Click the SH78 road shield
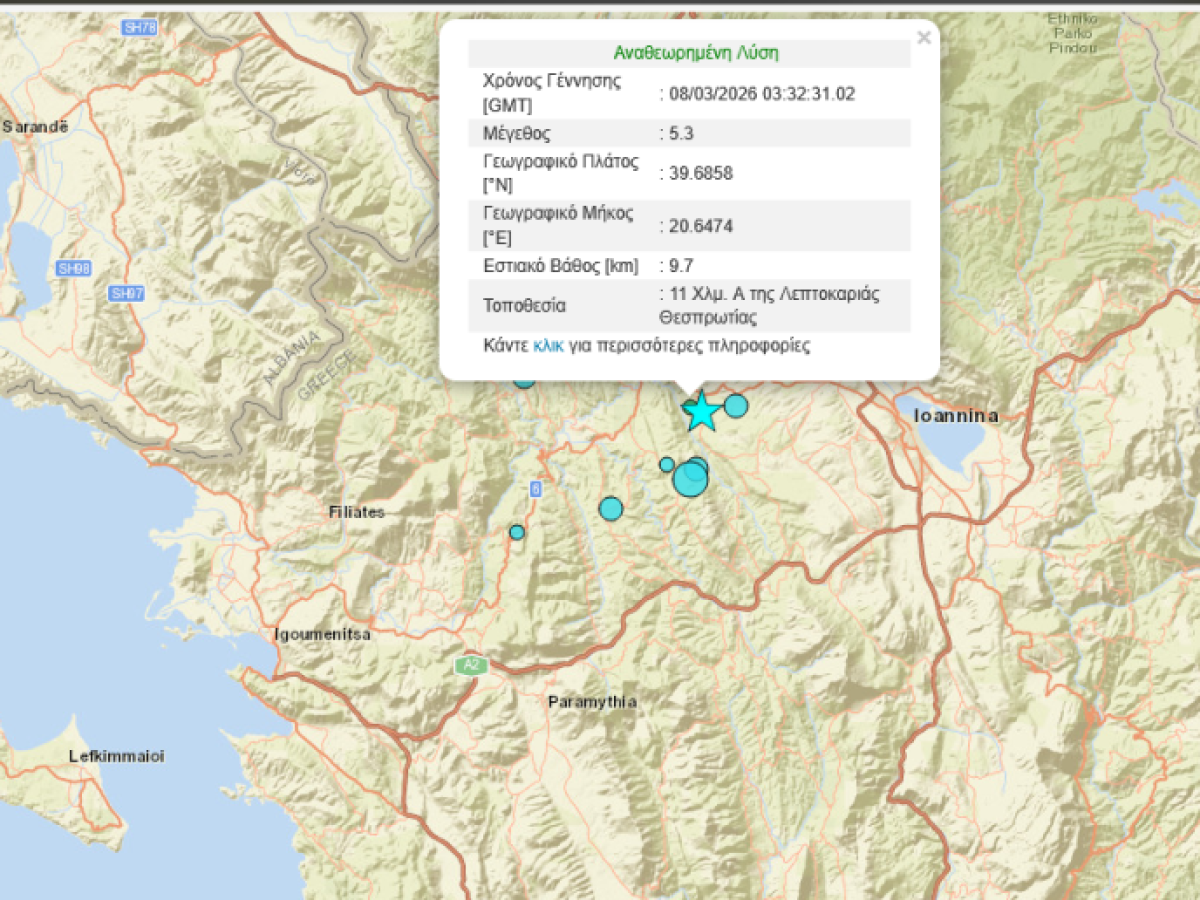Image resolution: width=1200 pixels, height=900 pixels. [140, 28]
